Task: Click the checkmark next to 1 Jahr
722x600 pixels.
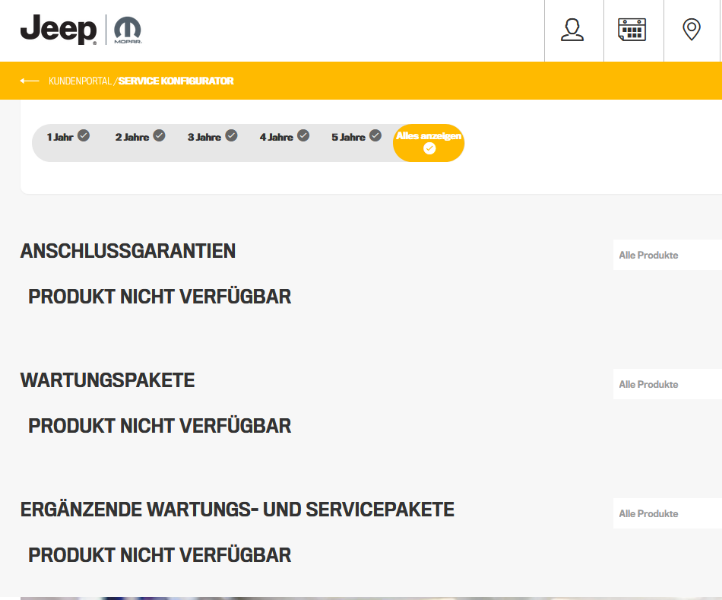Action: coord(84,136)
